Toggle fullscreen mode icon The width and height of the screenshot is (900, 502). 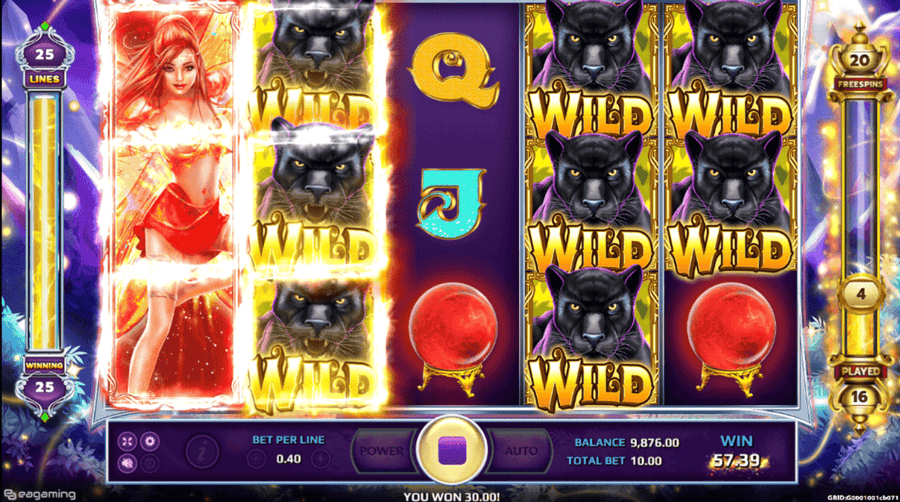[127, 441]
